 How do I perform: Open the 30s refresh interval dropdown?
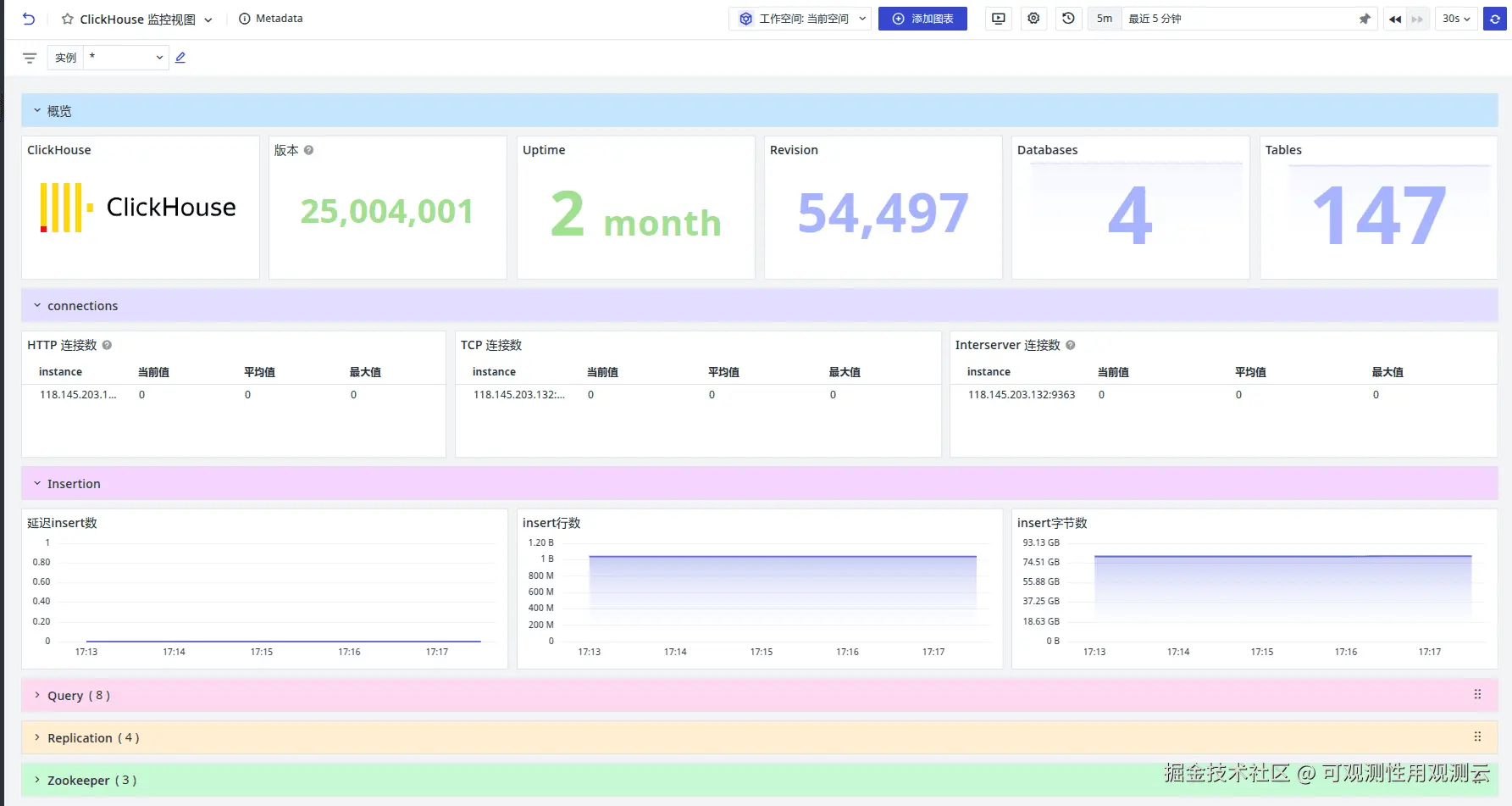[1456, 19]
